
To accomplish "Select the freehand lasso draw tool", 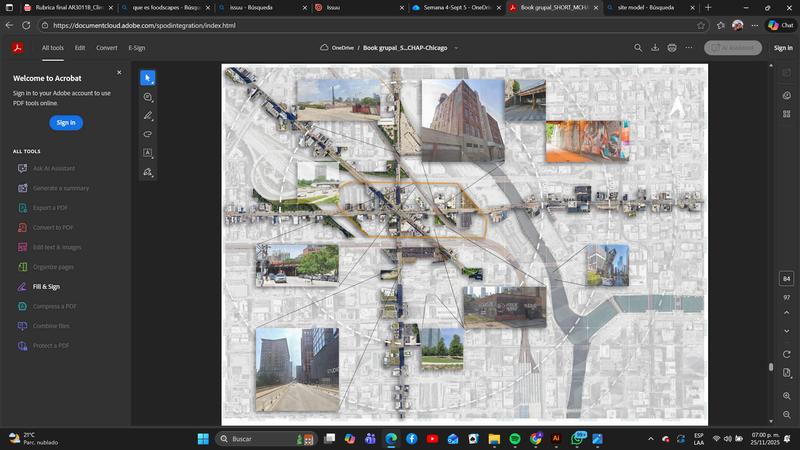I will coord(148,134).
